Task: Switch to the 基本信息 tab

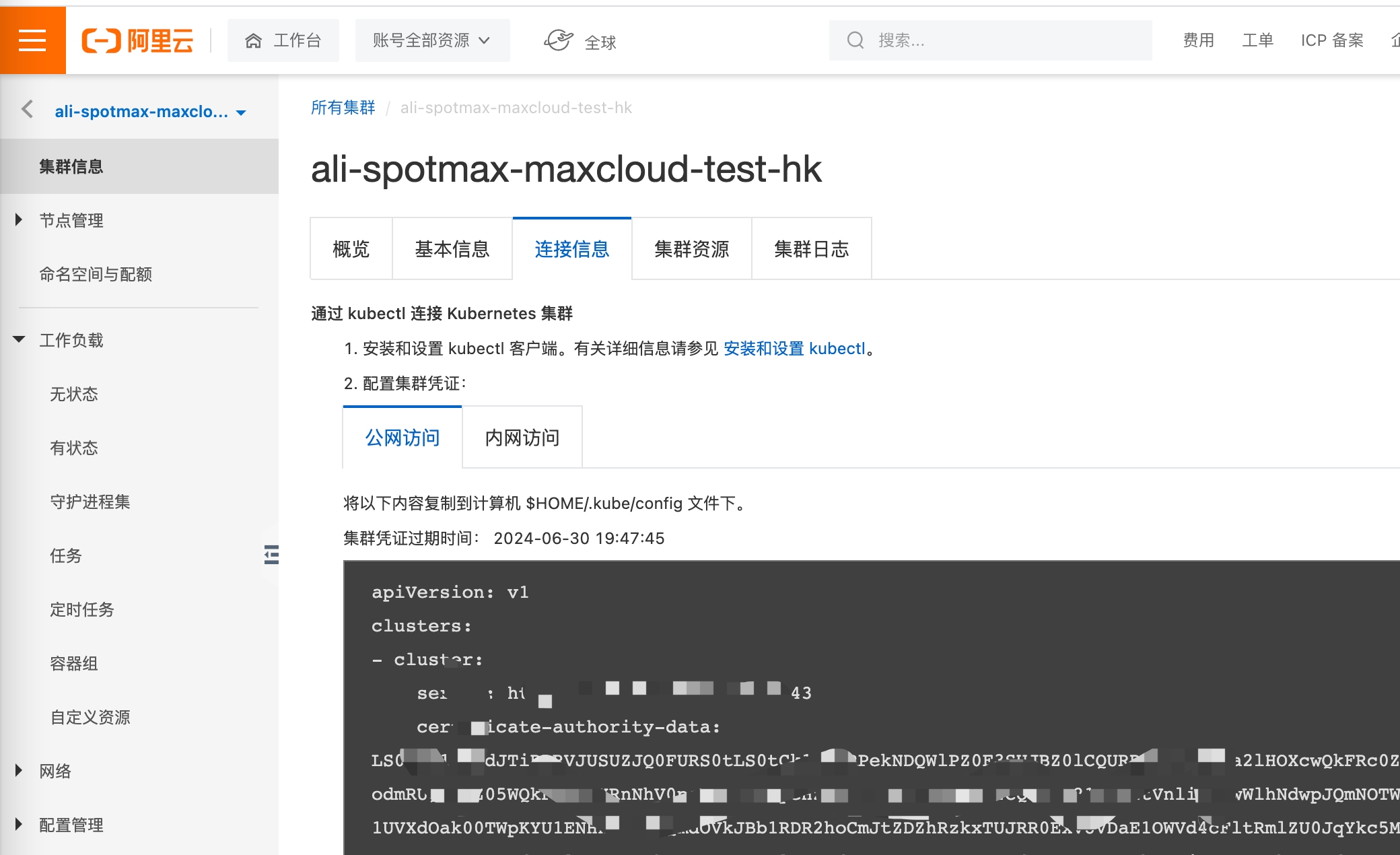Action: (452, 249)
